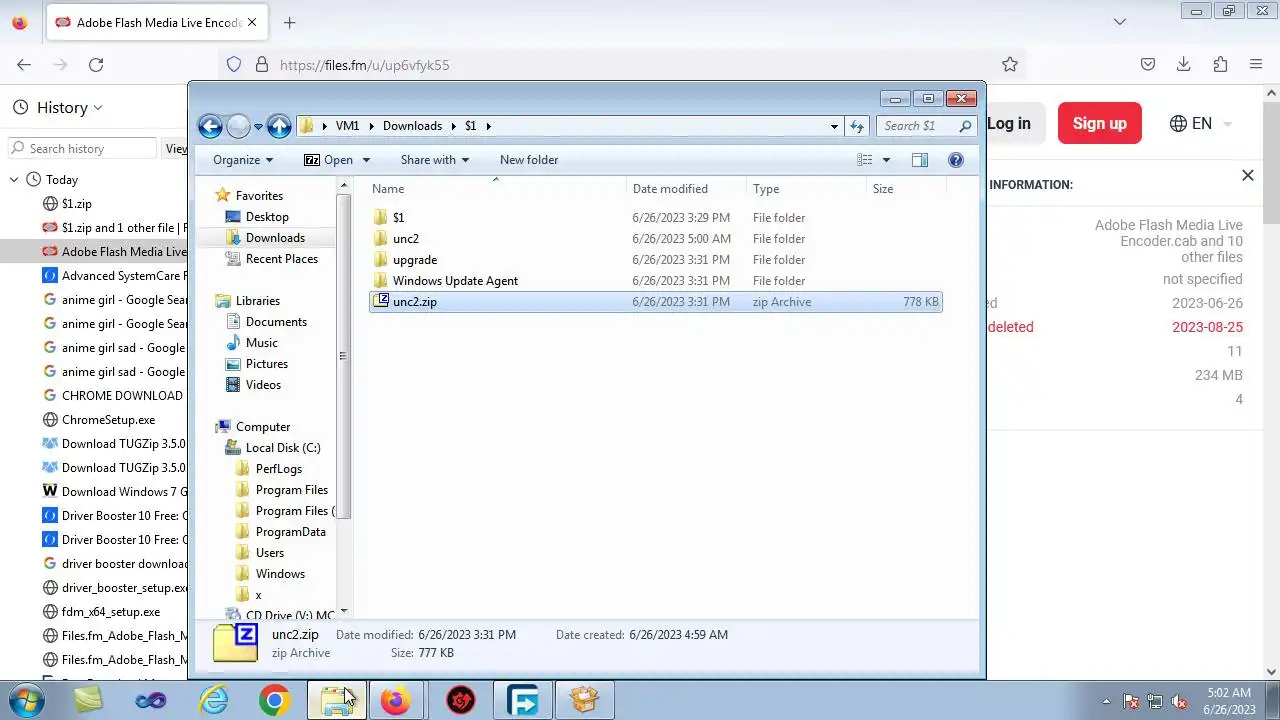Click the Log in link
The width and height of the screenshot is (1280, 720).
click(1008, 124)
